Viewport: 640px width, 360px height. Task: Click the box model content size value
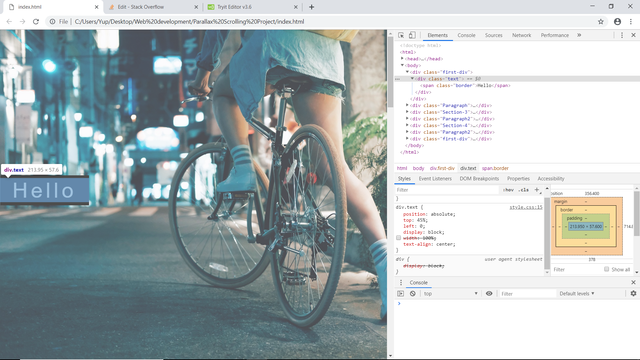pyautogui.click(x=586, y=227)
